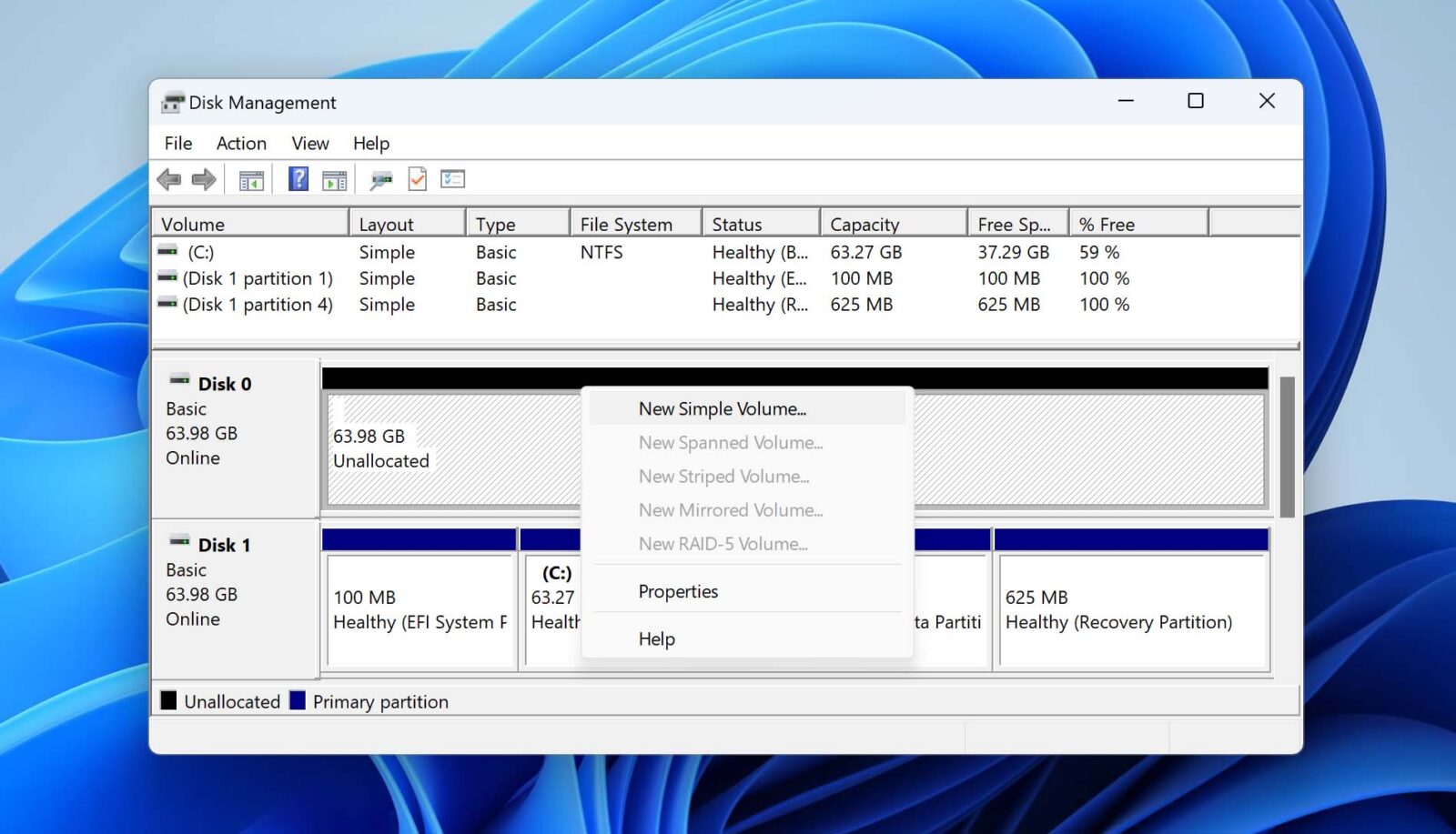The height and width of the screenshot is (834, 1456).
Task: Click the checklist toolbar icon
Action: 452,178
